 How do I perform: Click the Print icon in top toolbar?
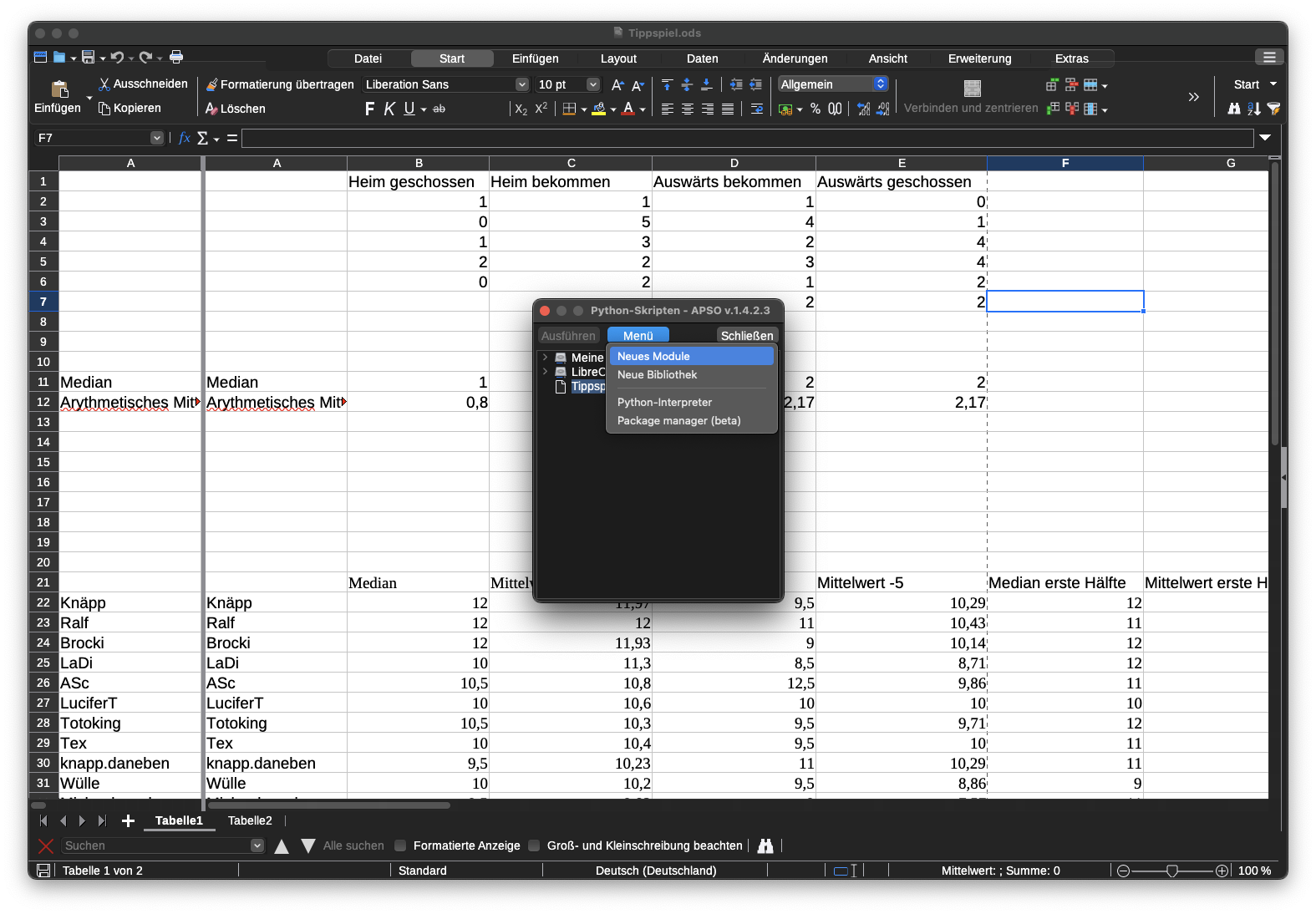point(176,57)
